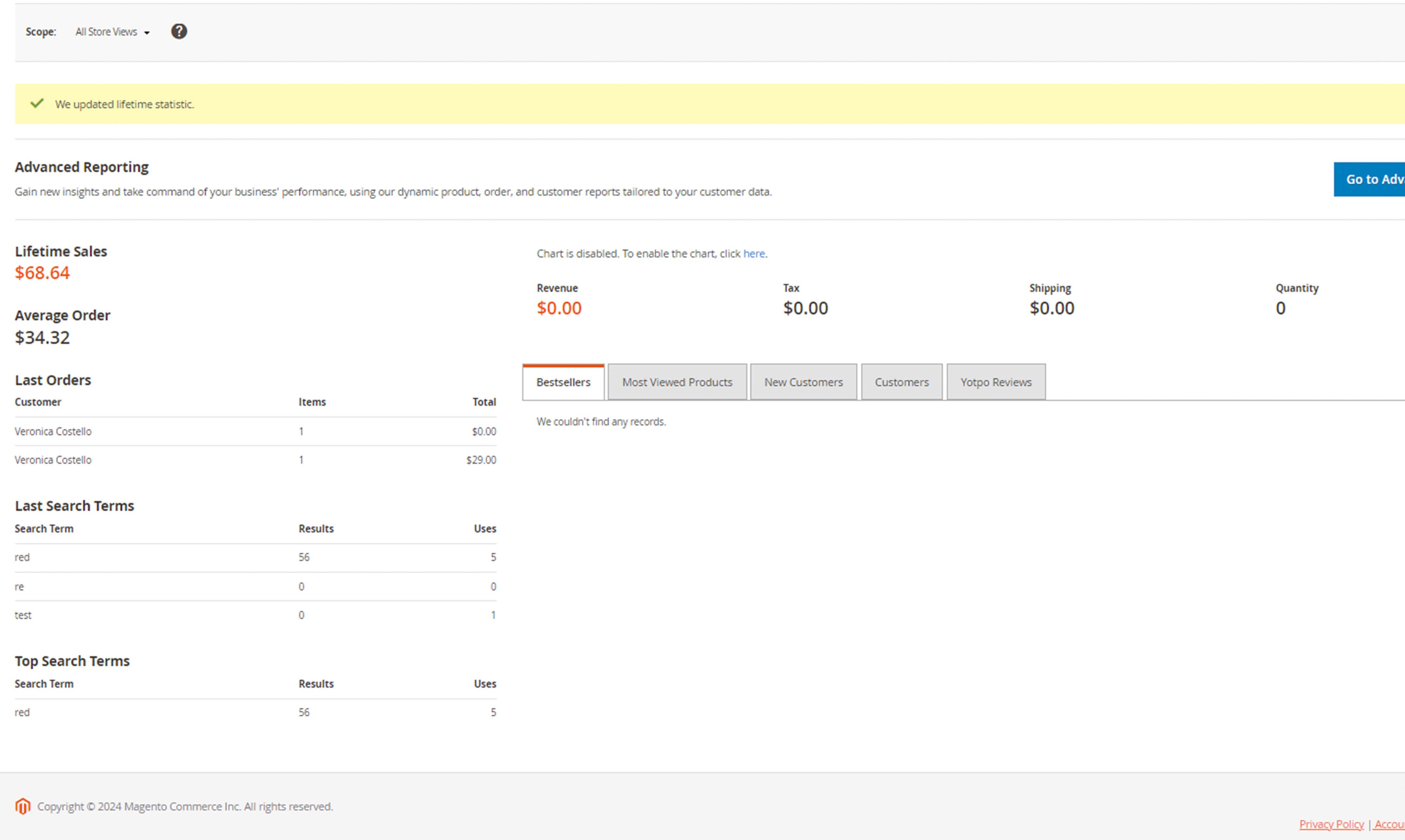Click the Advanced Reporting heading
The height and width of the screenshot is (840, 1405).
[82, 167]
